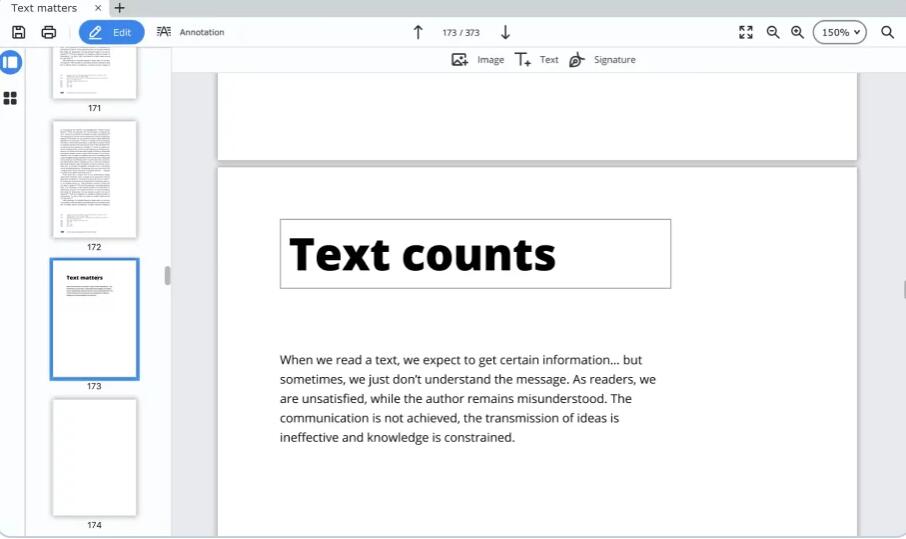
Task: Activate Edit mode button
Action: pyautogui.click(x=112, y=32)
